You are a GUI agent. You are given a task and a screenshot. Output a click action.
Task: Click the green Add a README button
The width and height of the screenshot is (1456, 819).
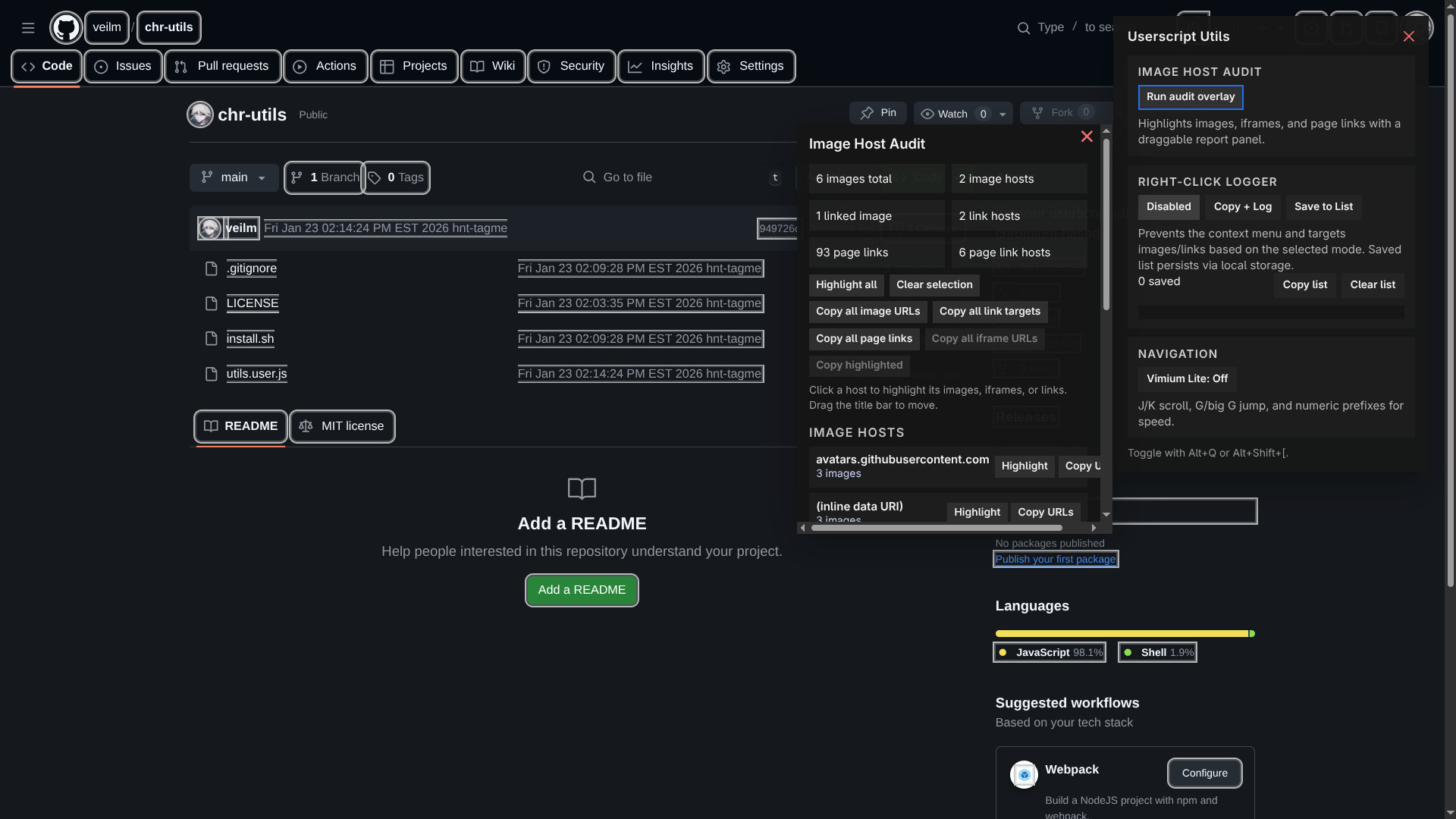(x=582, y=590)
